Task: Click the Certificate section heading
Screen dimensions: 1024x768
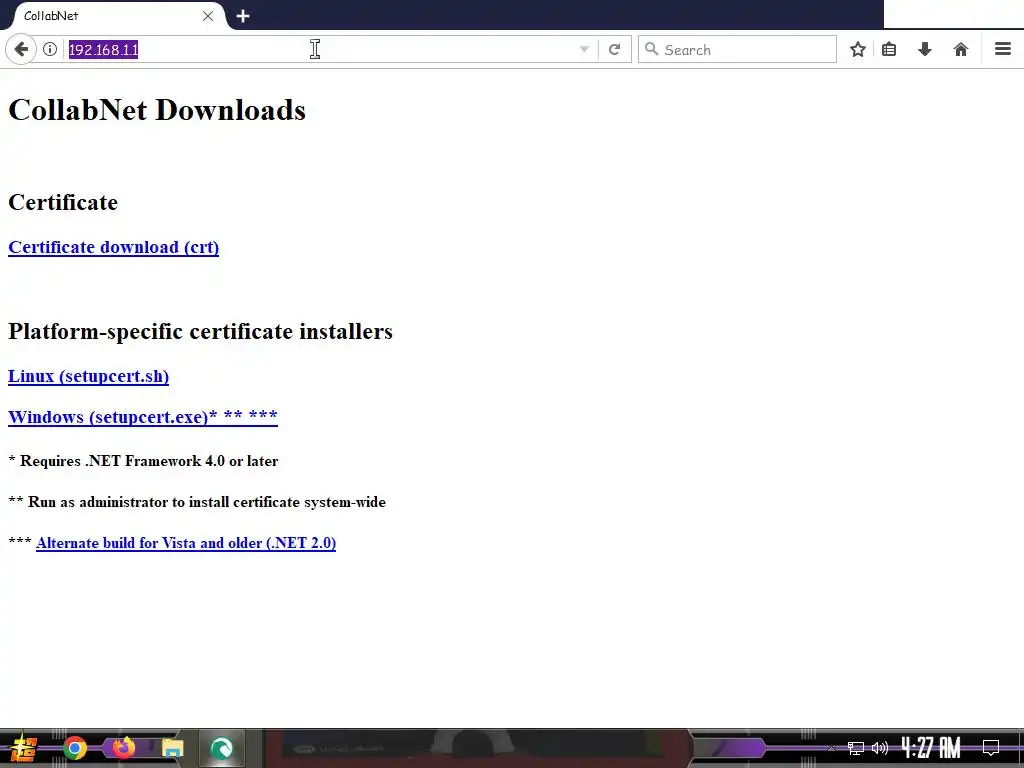Action: click(x=63, y=202)
